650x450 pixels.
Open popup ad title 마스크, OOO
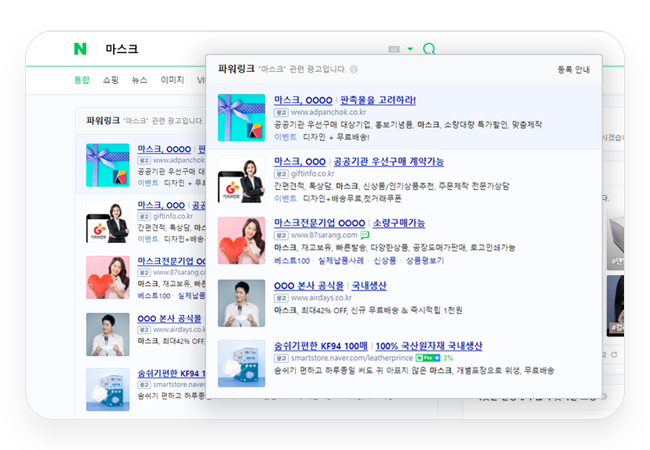point(300,162)
